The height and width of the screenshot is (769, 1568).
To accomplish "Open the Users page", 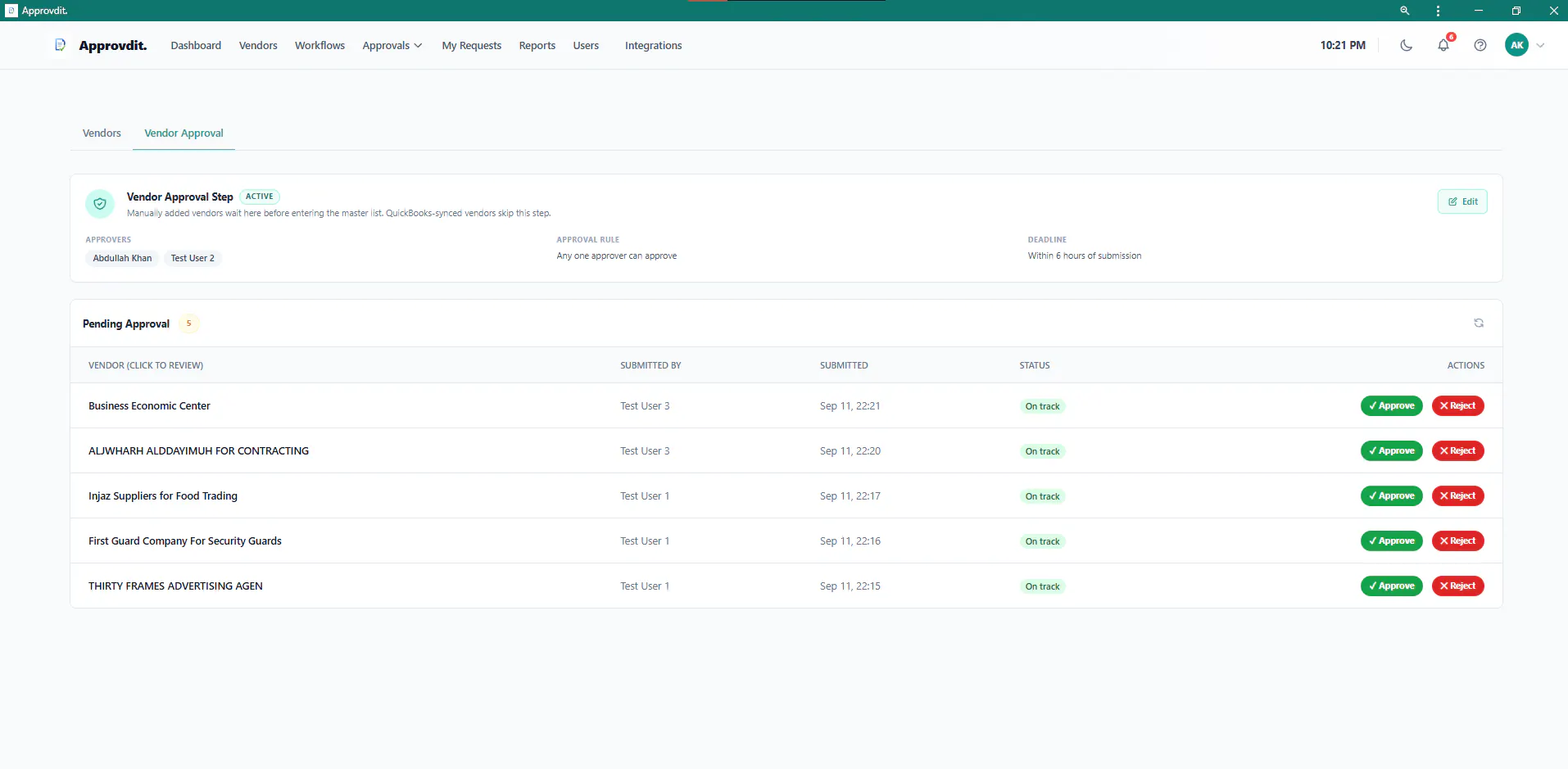I will click(x=586, y=45).
